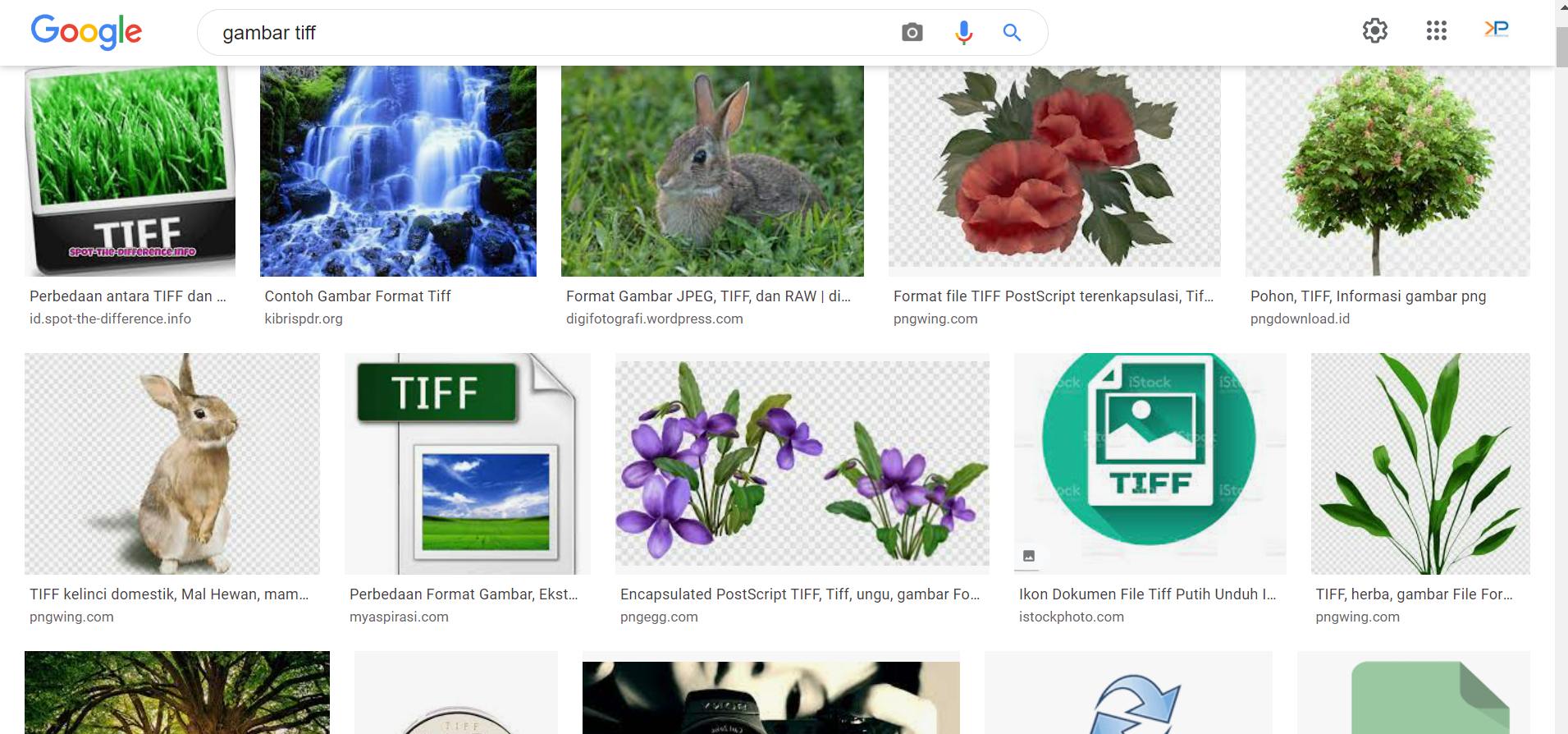Visit pngwing.com source under poppy image
This screenshot has width=1568, height=734.
[x=935, y=319]
